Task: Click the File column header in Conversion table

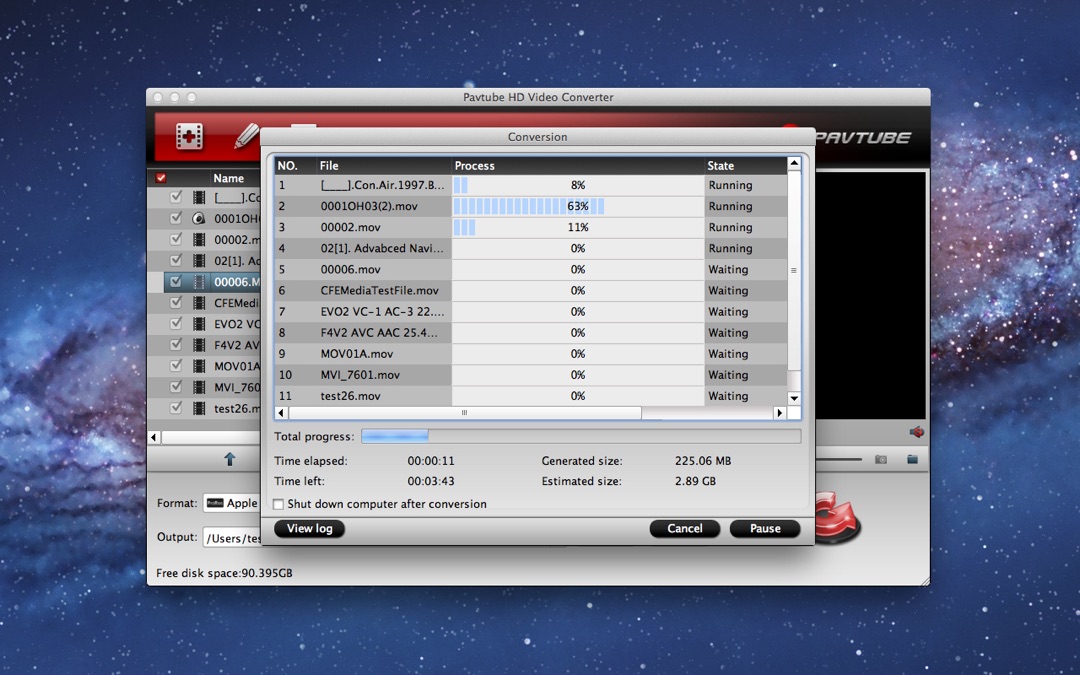Action: [x=384, y=165]
